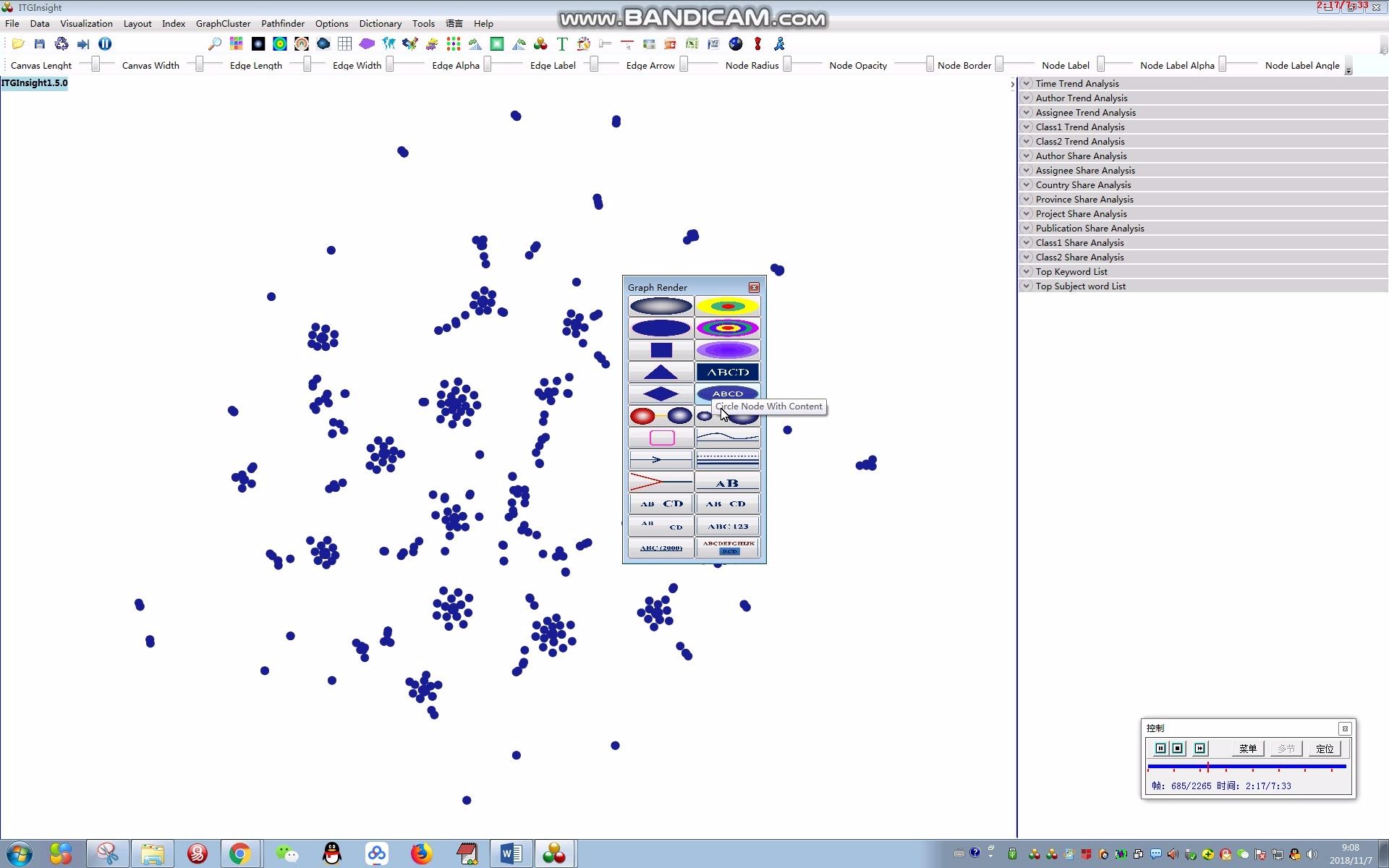
Task: Pick the diamond node render style
Action: click(x=660, y=394)
